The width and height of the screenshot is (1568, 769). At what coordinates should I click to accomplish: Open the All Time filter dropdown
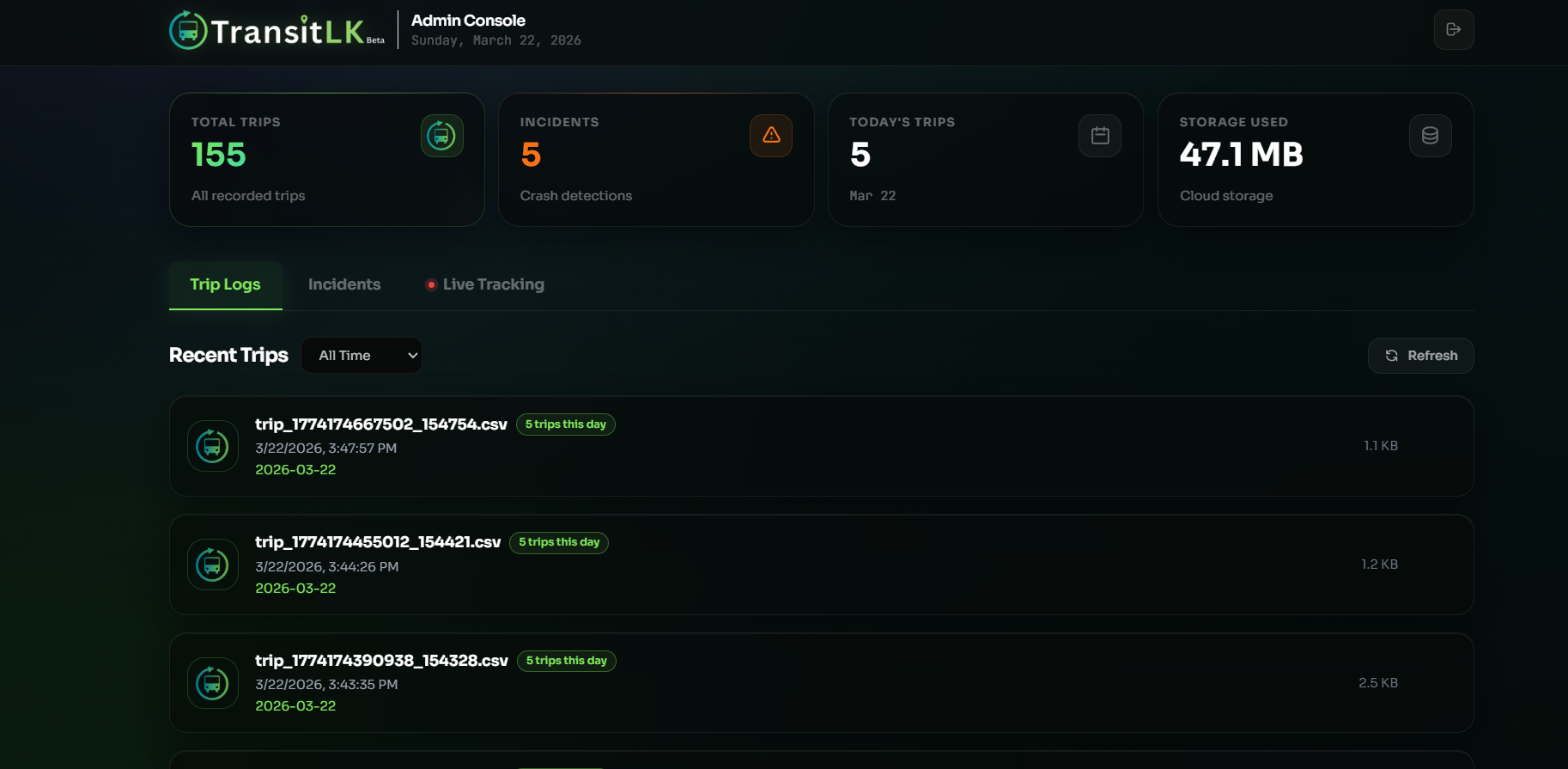[x=362, y=356]
